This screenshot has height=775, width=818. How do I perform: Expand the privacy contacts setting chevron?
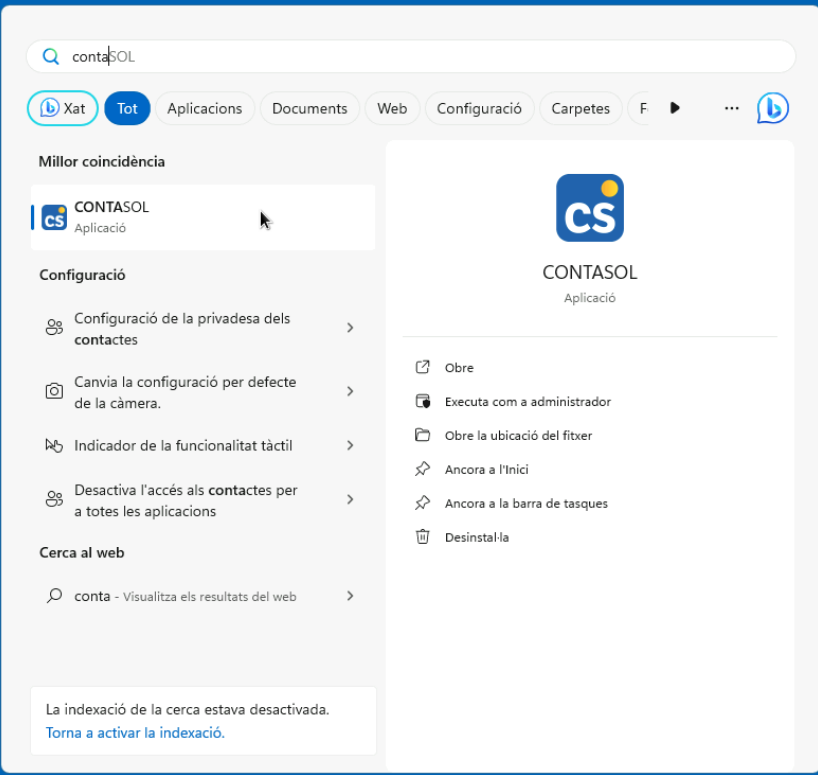[350, 328]
